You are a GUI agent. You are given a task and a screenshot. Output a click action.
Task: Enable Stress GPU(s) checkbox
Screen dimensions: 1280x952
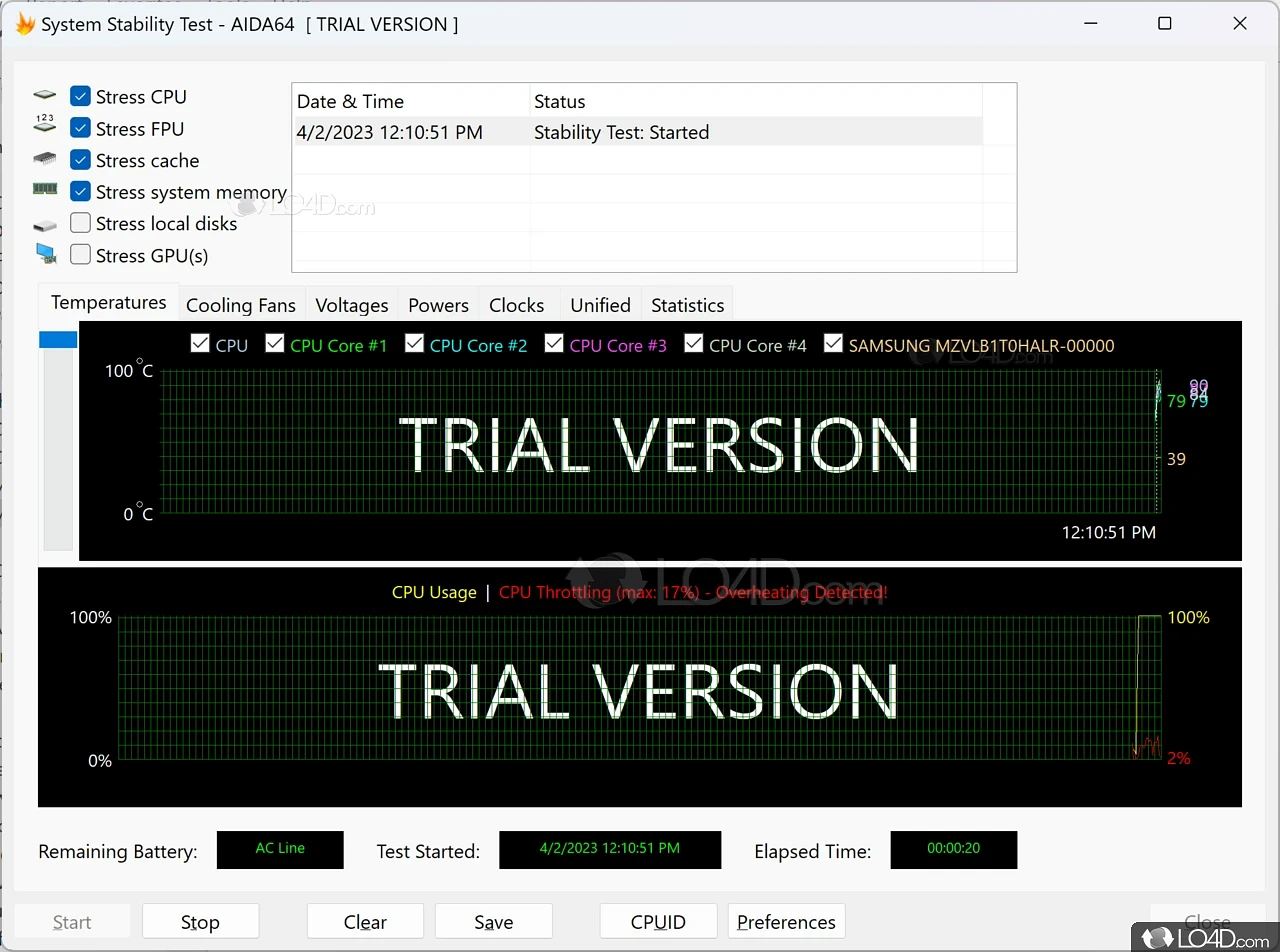tap(81, 255)
